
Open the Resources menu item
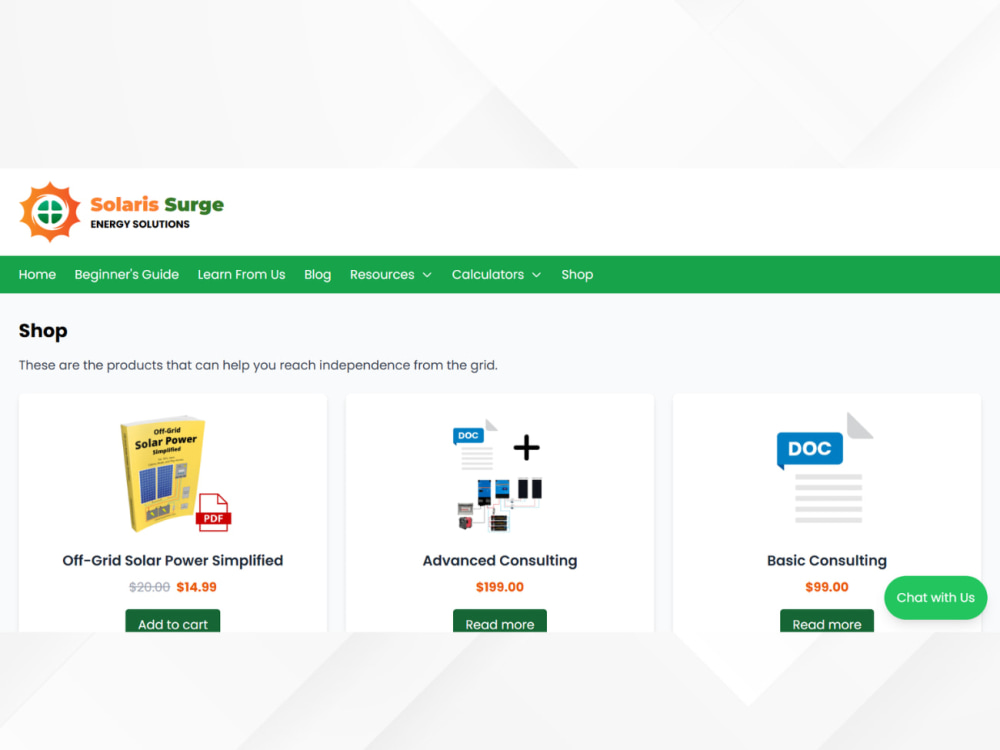[x=382, y=274]
